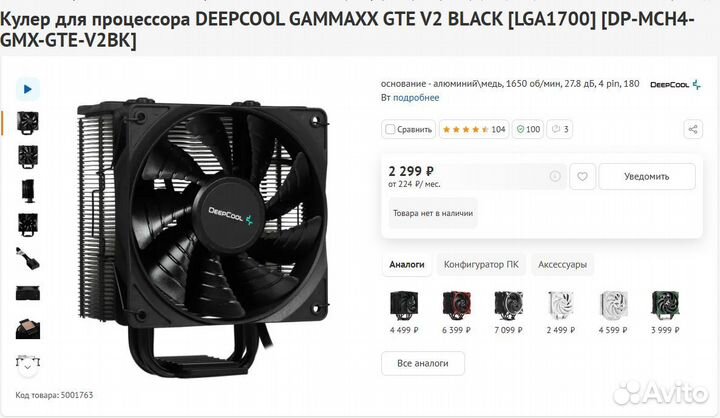Open the white cooler priced 2 499 ₽
This screenshot has width=720, height=418.
(x=561, y=312)
